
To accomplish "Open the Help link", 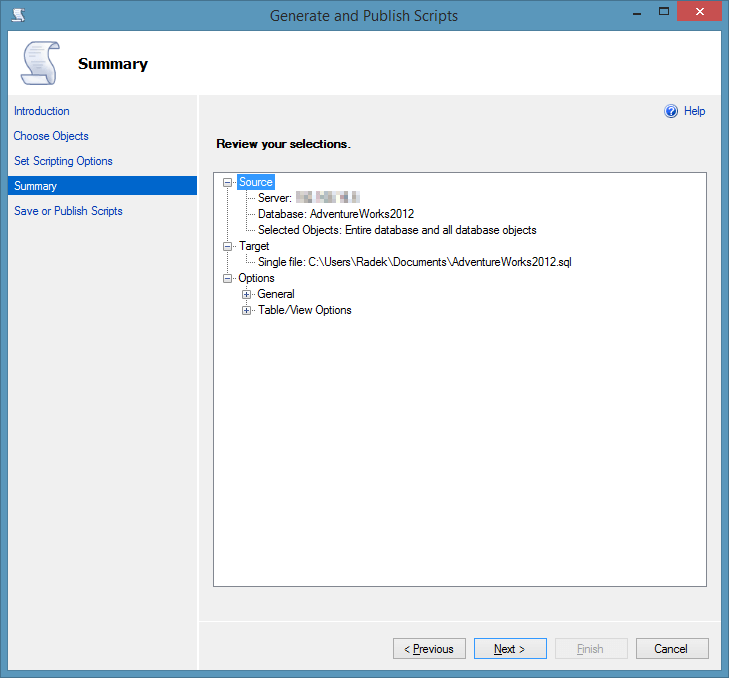I will coord(695,111).
